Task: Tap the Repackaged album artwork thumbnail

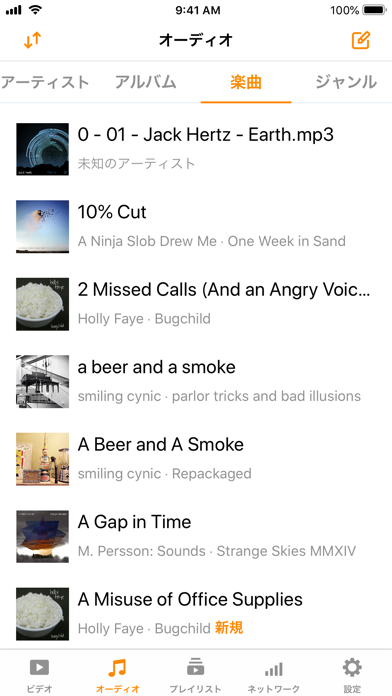Action: (43, 459)
